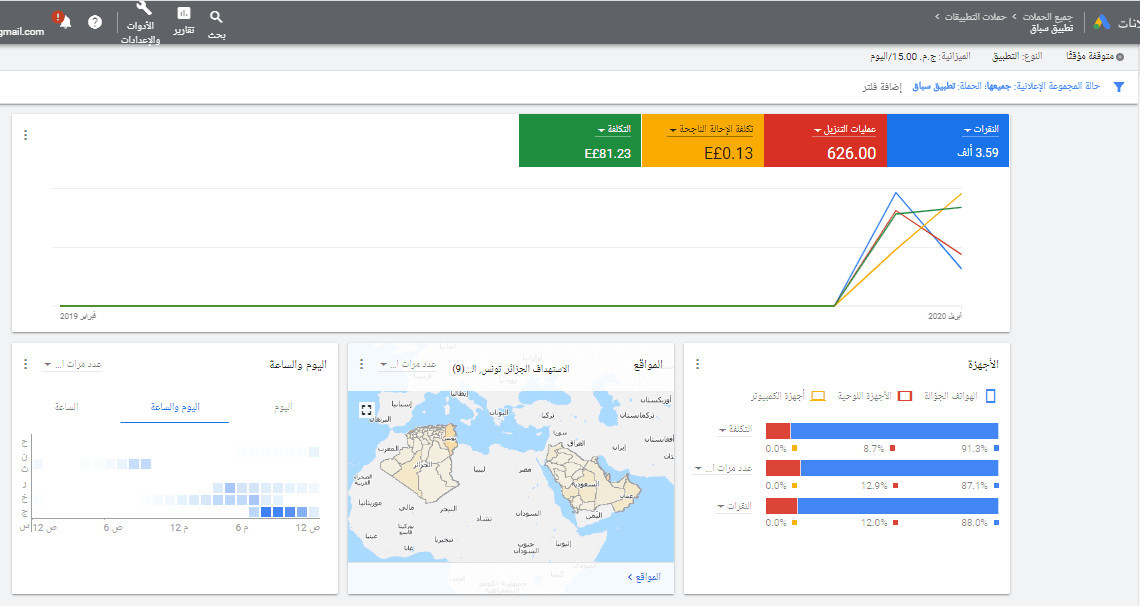
Task: Click the Google Ads logo
Action: 1101,23
